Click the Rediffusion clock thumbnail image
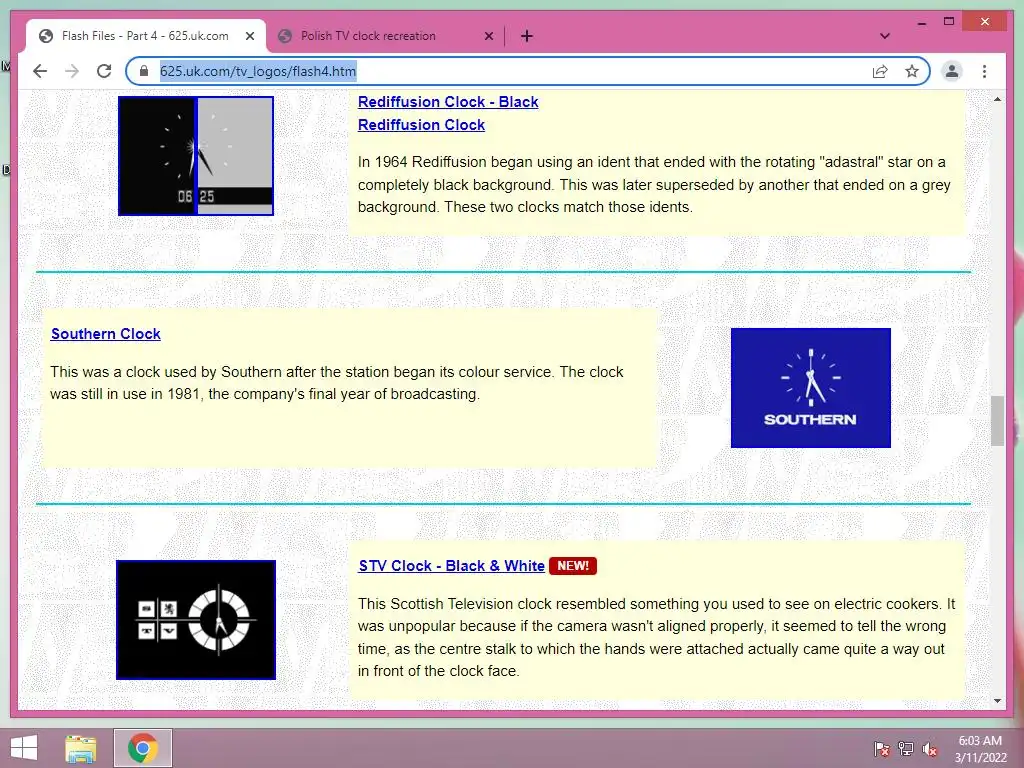 click(x=196, y=155)
